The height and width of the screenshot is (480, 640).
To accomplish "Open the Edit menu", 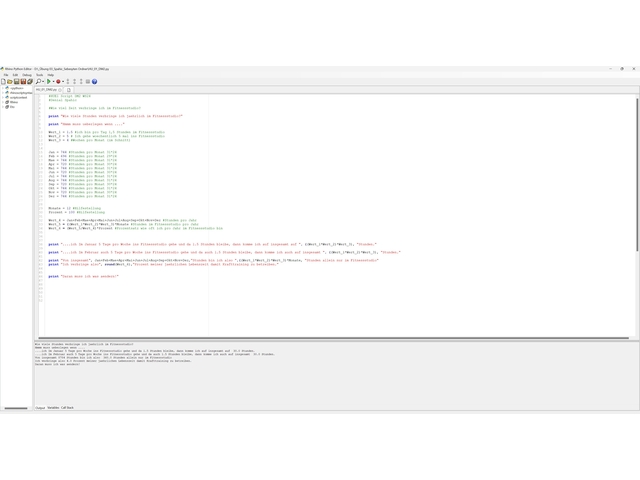I will point(15,75).
